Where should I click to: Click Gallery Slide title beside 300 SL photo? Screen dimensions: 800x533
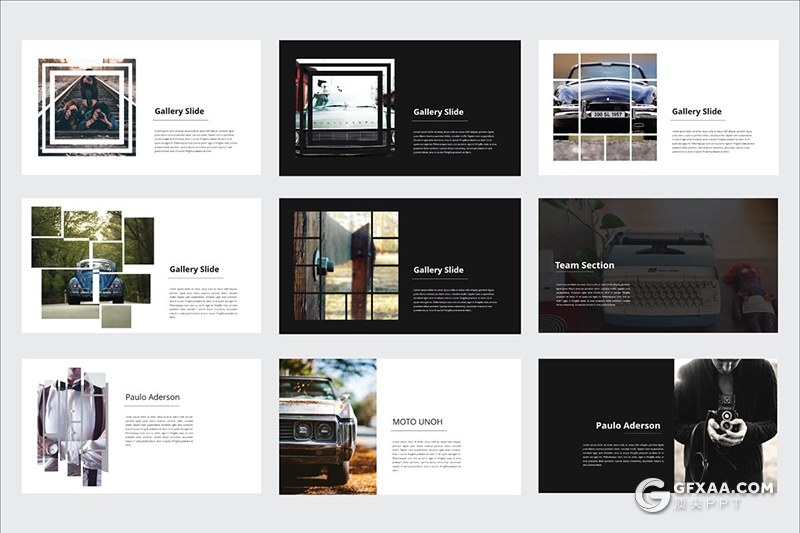click(697, 112)
